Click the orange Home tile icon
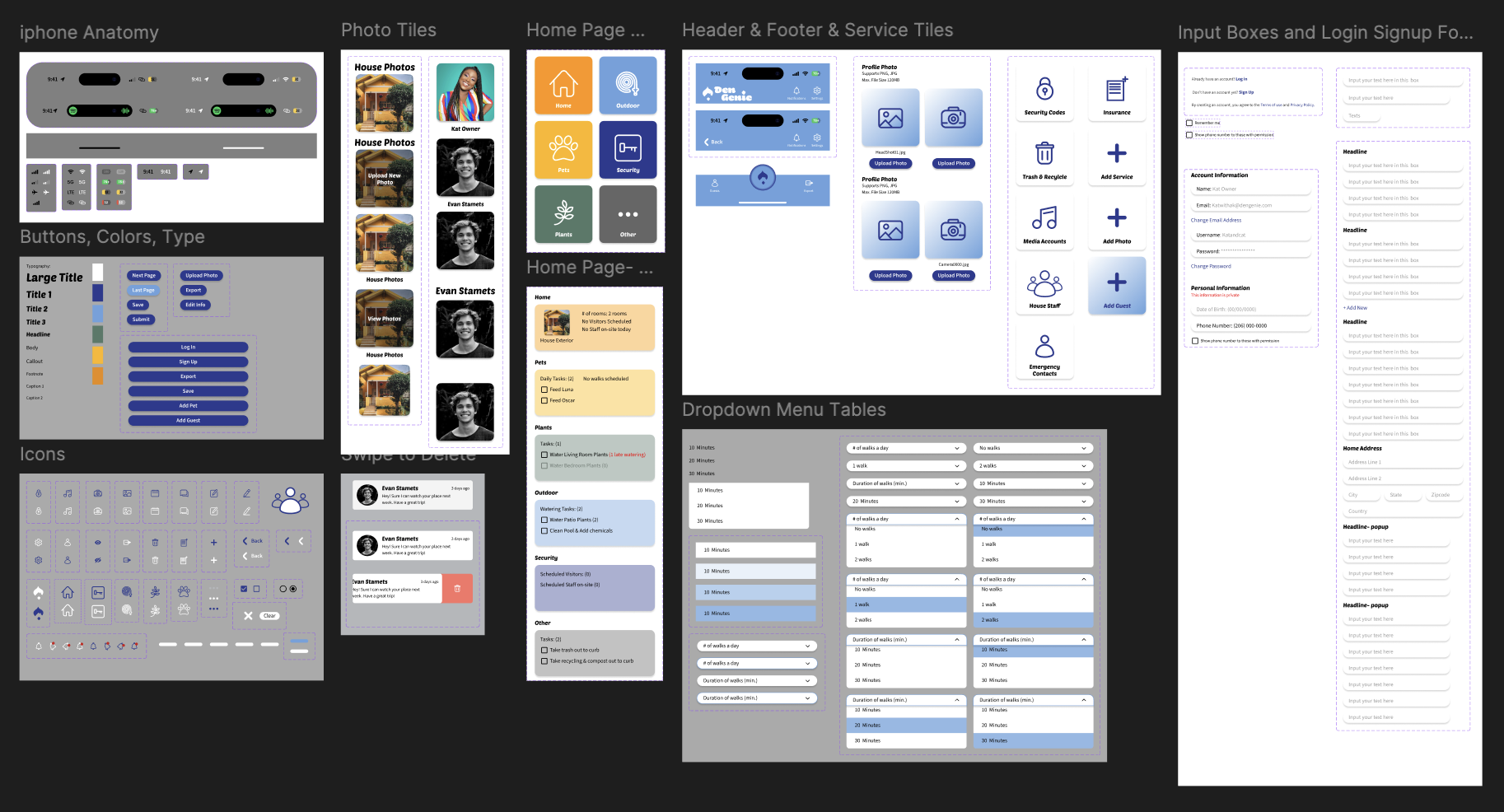1504x812 pixels. pos(563,86)
